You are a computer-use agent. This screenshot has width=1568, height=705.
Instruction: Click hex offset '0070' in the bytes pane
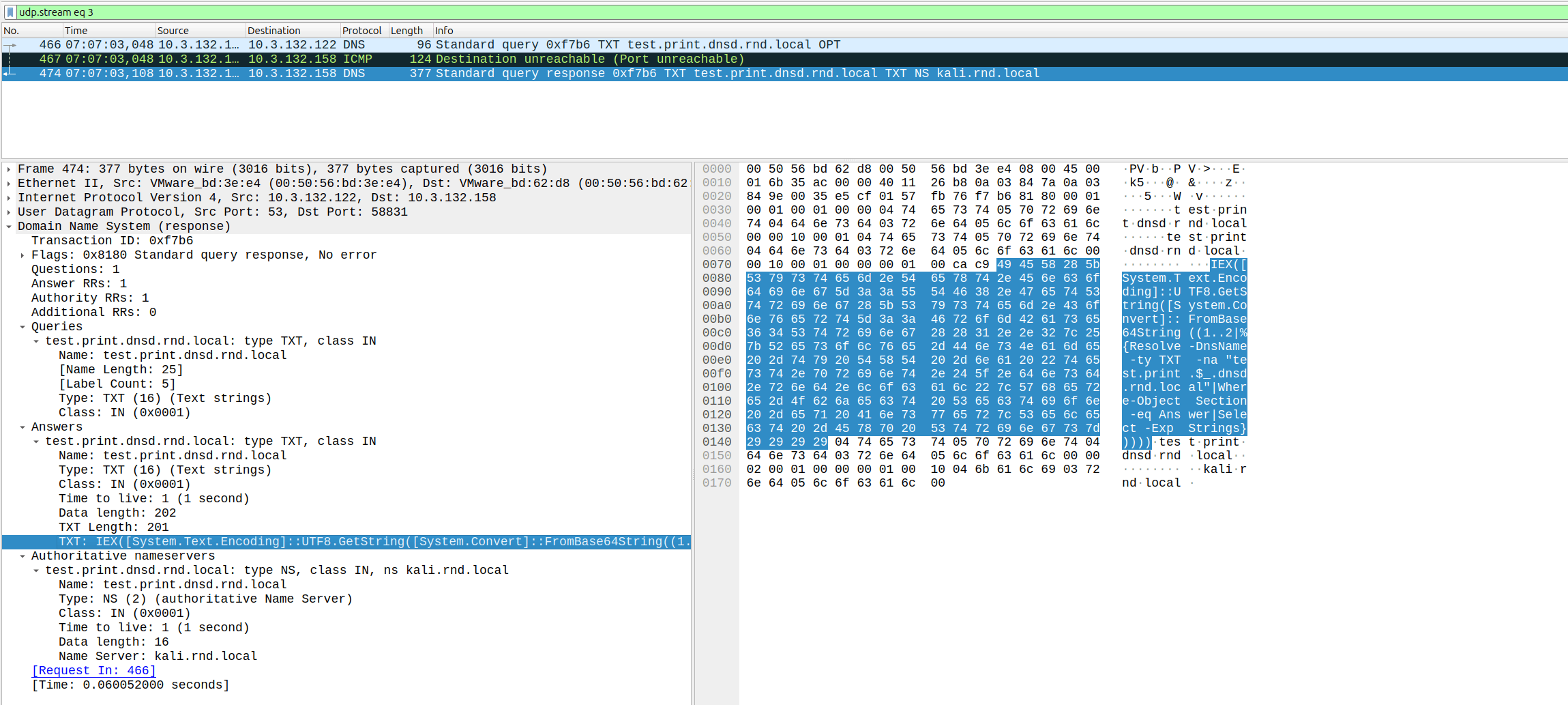(x=717, y=265)
